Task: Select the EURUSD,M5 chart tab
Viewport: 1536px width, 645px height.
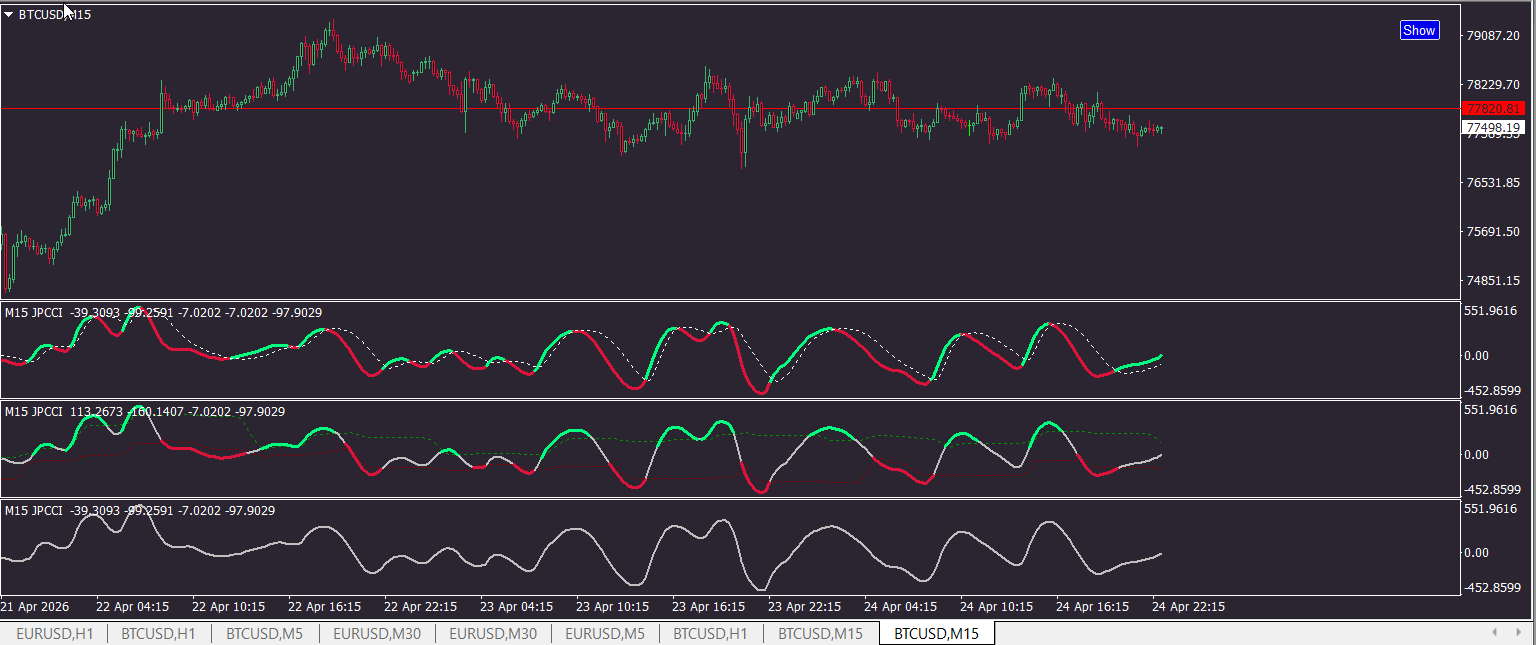Action: [x=605, y=634]
